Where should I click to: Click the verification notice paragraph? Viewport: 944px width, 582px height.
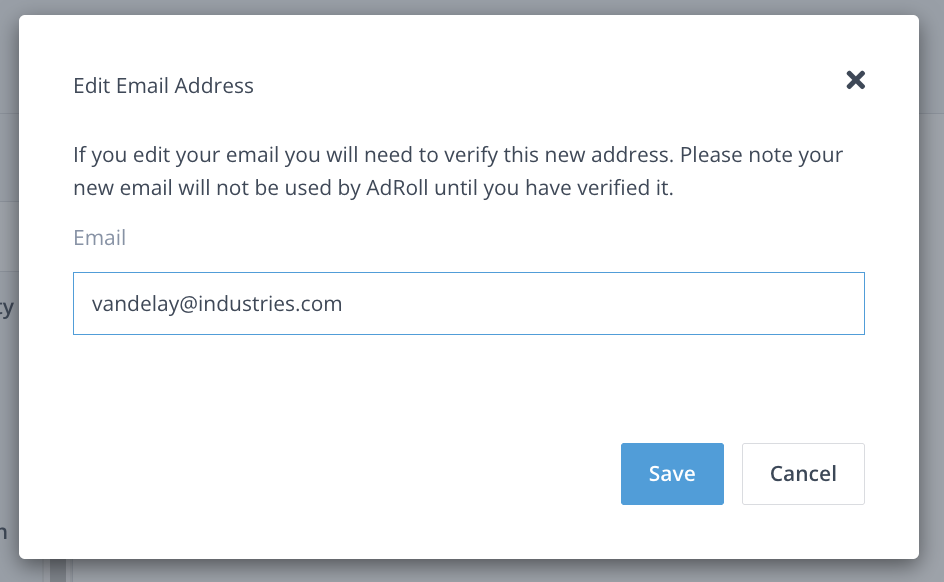pyautogui.click(x=458, y=172)
